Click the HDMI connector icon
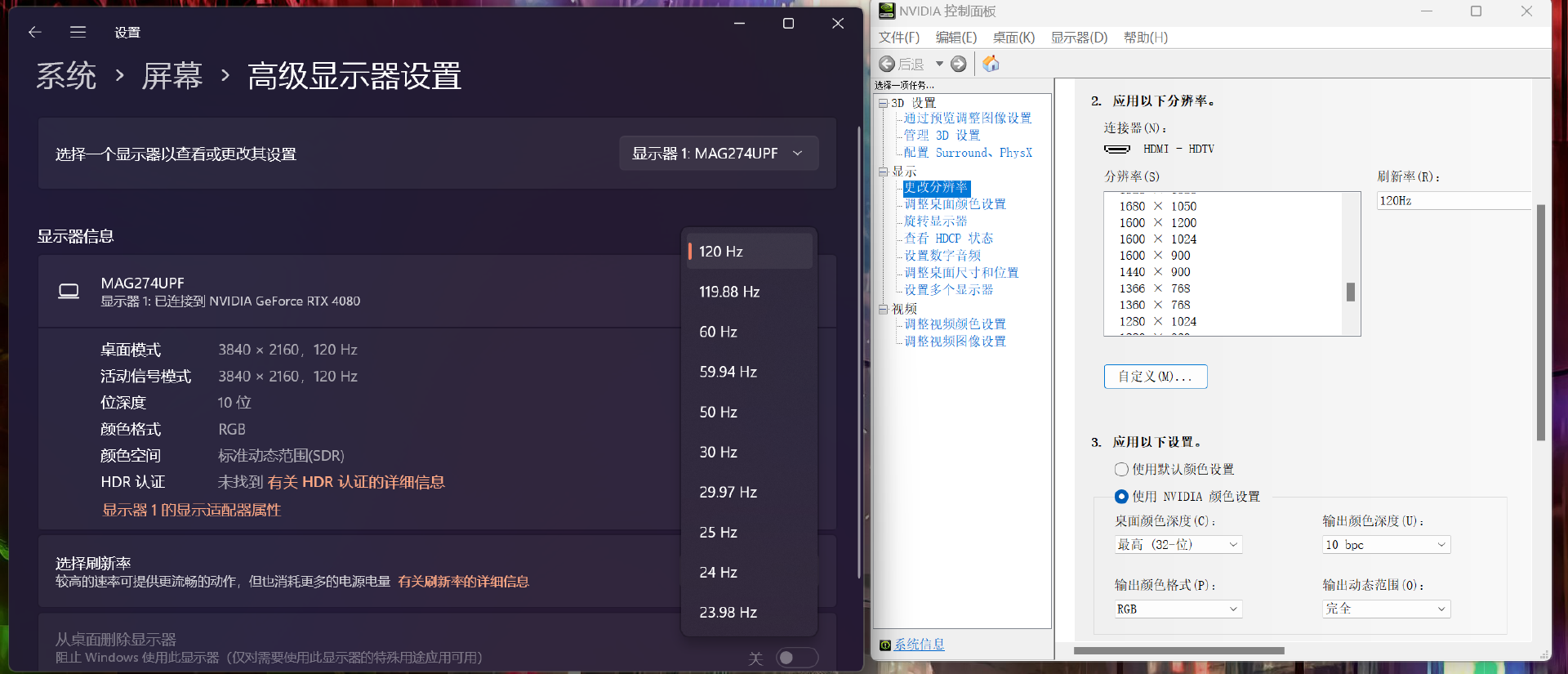 (x=1117, y=149)
